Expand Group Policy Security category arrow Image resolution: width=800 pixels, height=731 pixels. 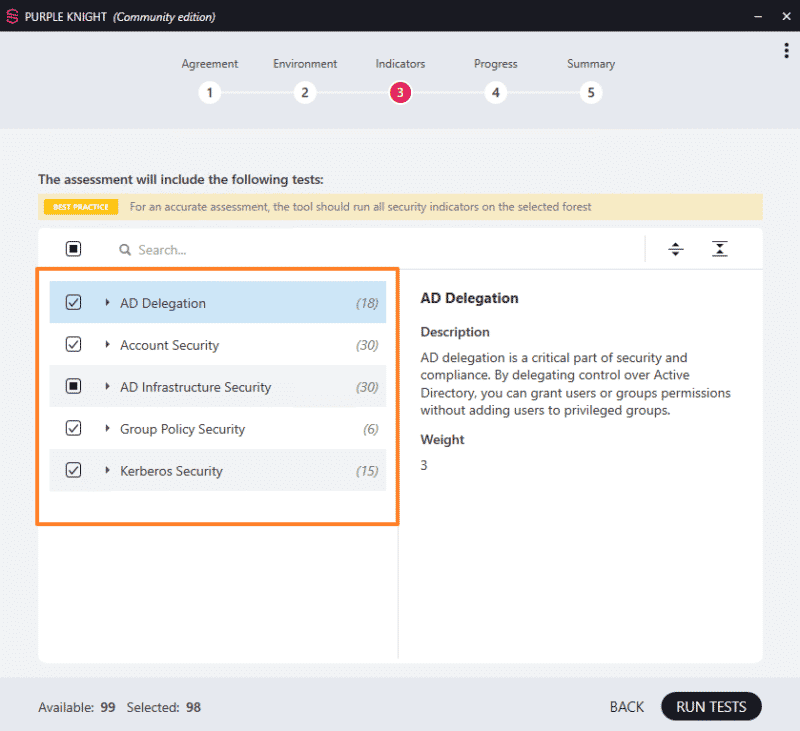(107, 428)
